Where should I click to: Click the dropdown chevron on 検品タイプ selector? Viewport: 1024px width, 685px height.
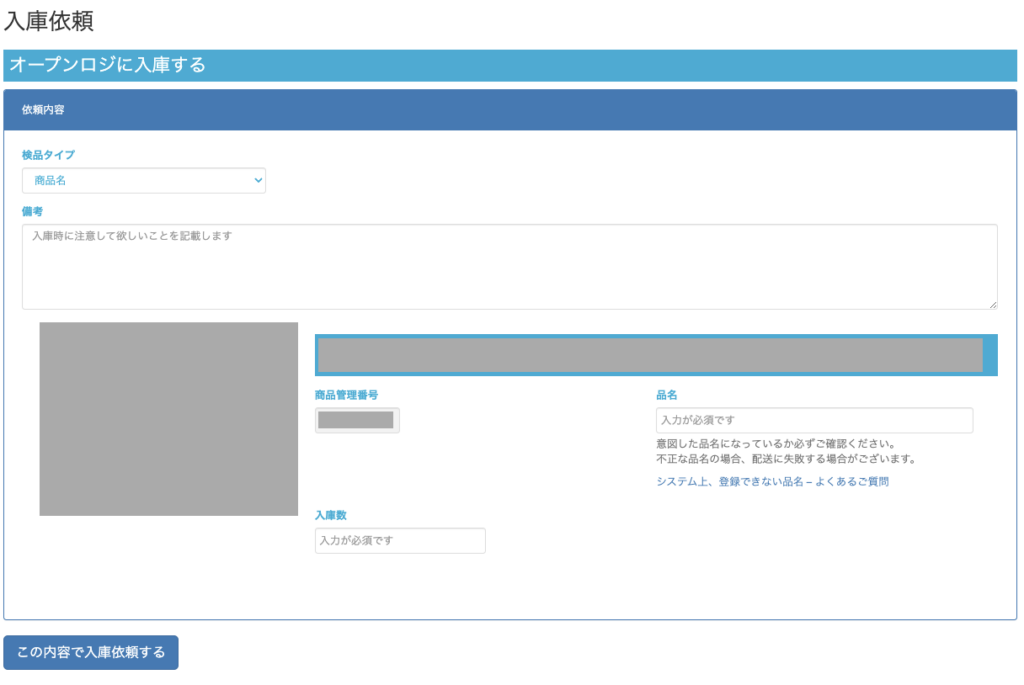[256, 180]
